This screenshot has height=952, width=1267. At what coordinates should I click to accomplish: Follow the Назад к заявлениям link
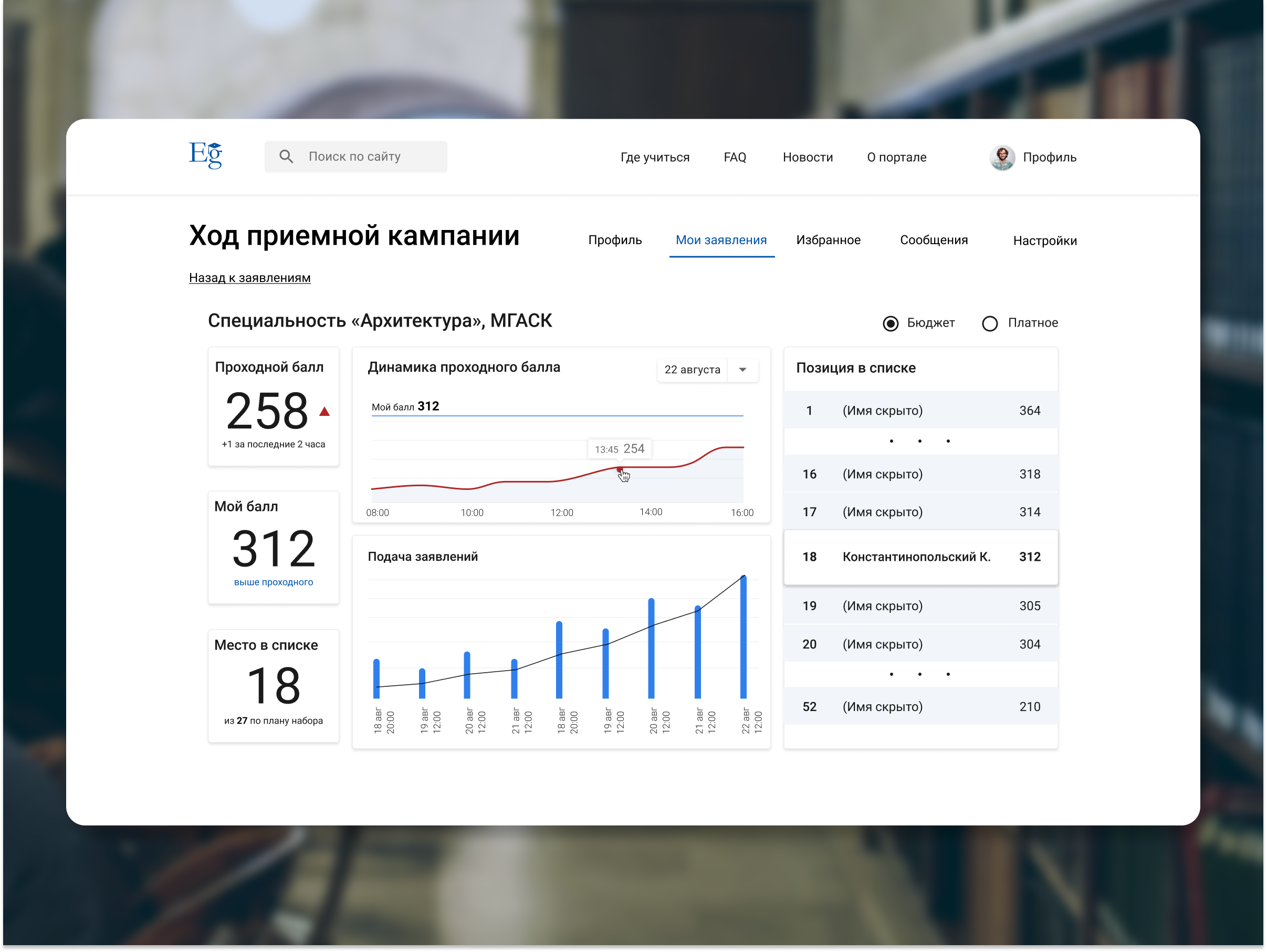click(250, 278)
